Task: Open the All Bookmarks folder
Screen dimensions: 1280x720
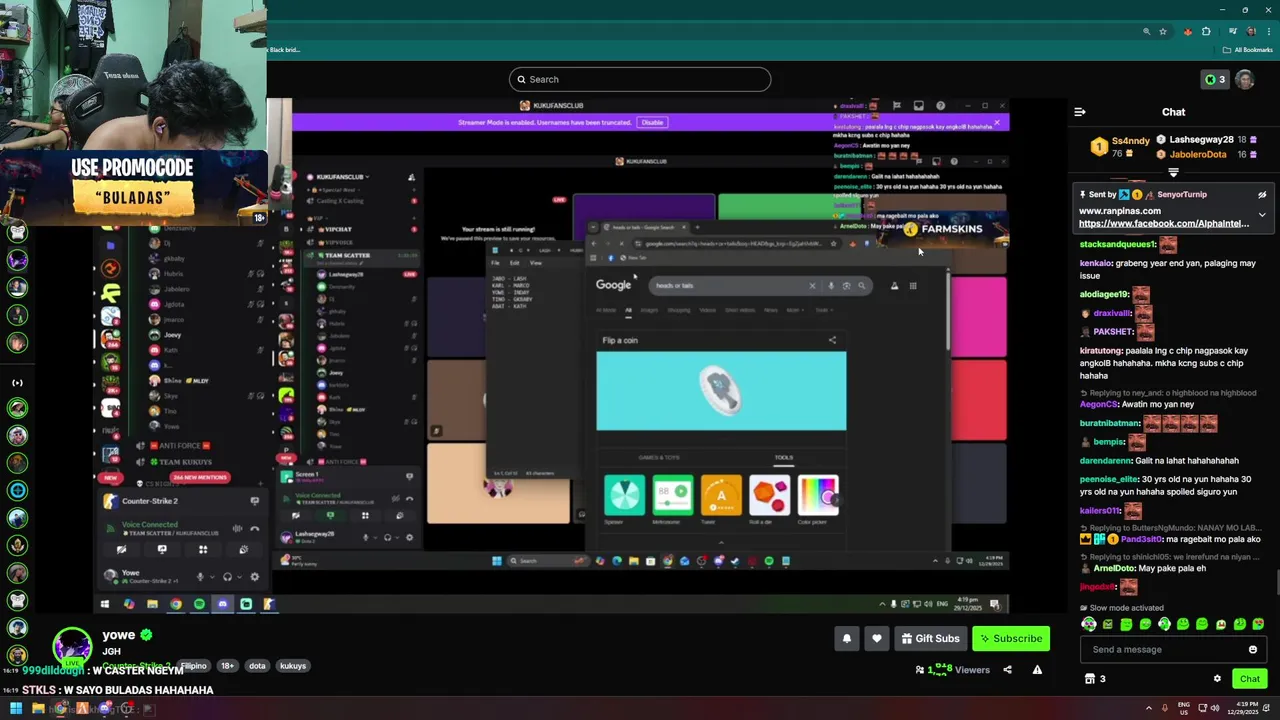Action: (1247, 50)
